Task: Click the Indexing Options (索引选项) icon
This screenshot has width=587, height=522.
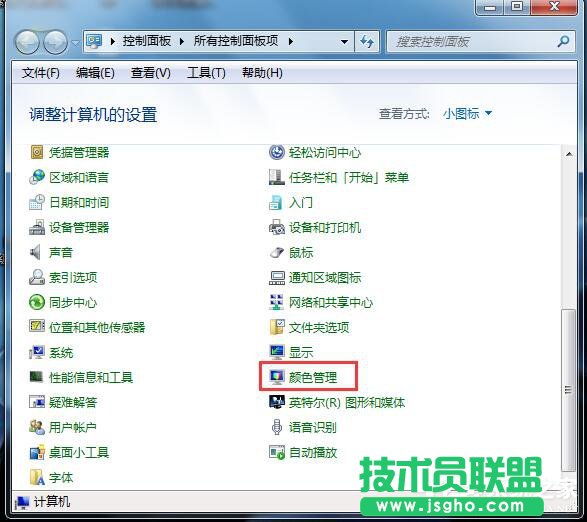Action: pos(37,277)
